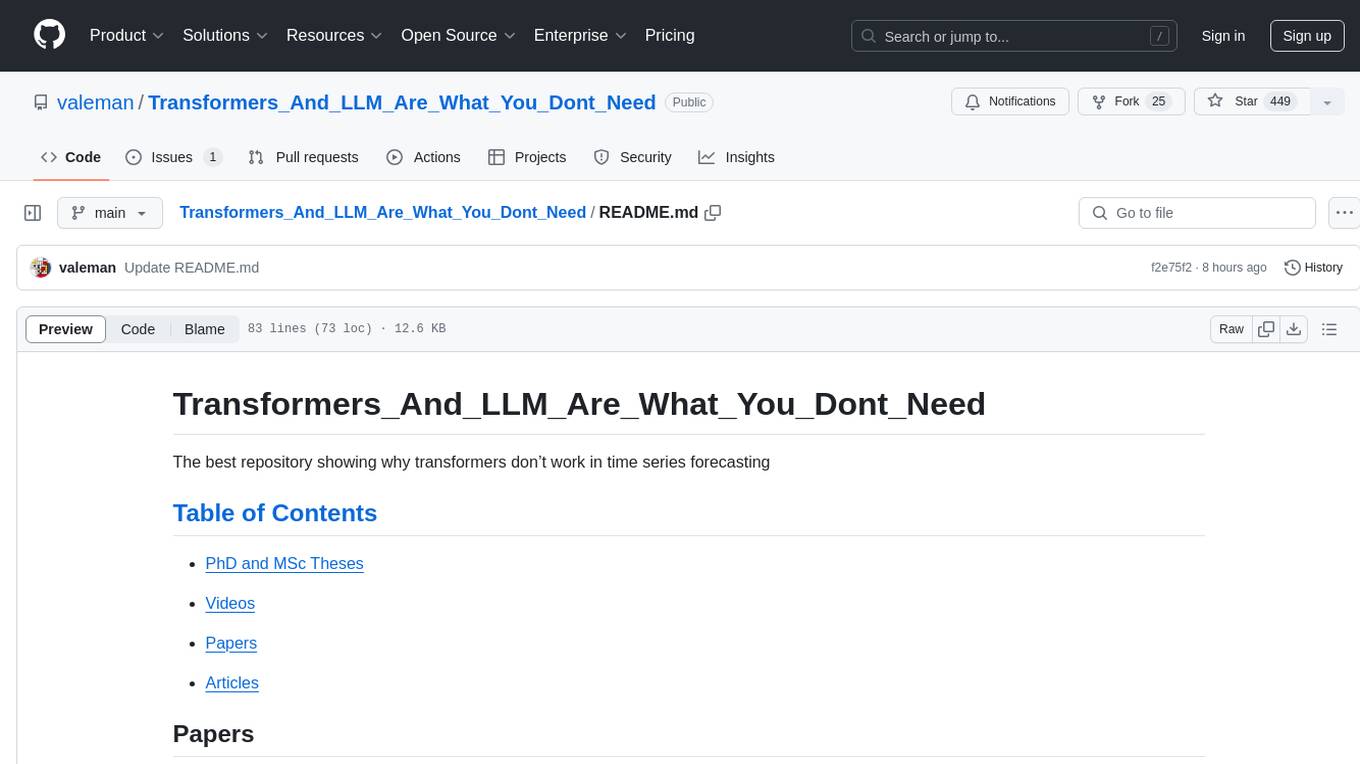Star this repository
The image size is (1360, 764).
pyautogui.click(x=1252, y=102)
